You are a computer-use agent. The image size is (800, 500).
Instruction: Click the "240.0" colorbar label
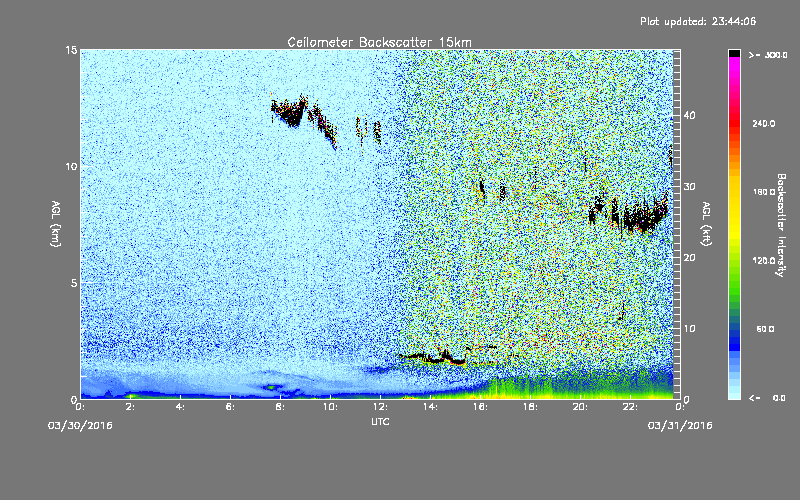tap(764, 123)
